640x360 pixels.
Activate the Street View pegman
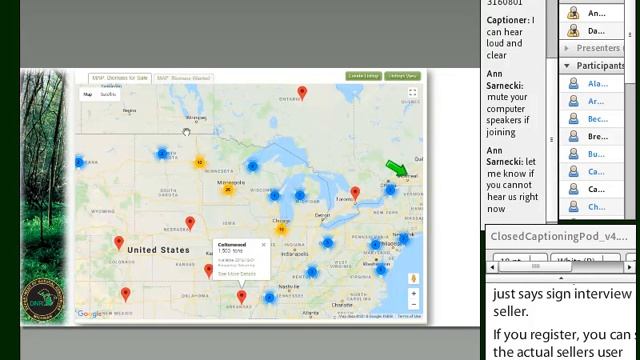[413, 278]
